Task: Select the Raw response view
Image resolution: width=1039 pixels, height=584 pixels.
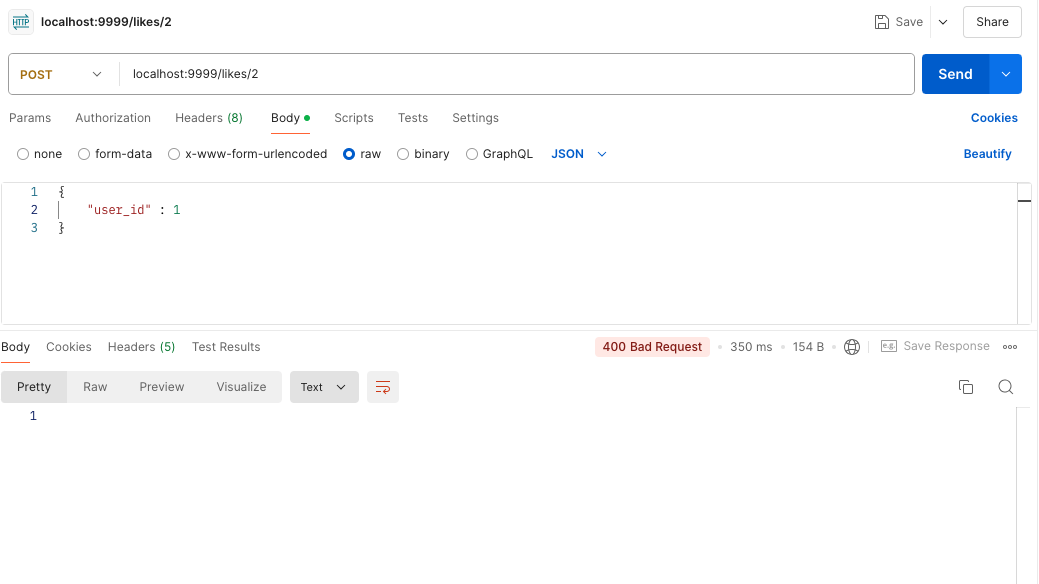Action: pos(95,387)
